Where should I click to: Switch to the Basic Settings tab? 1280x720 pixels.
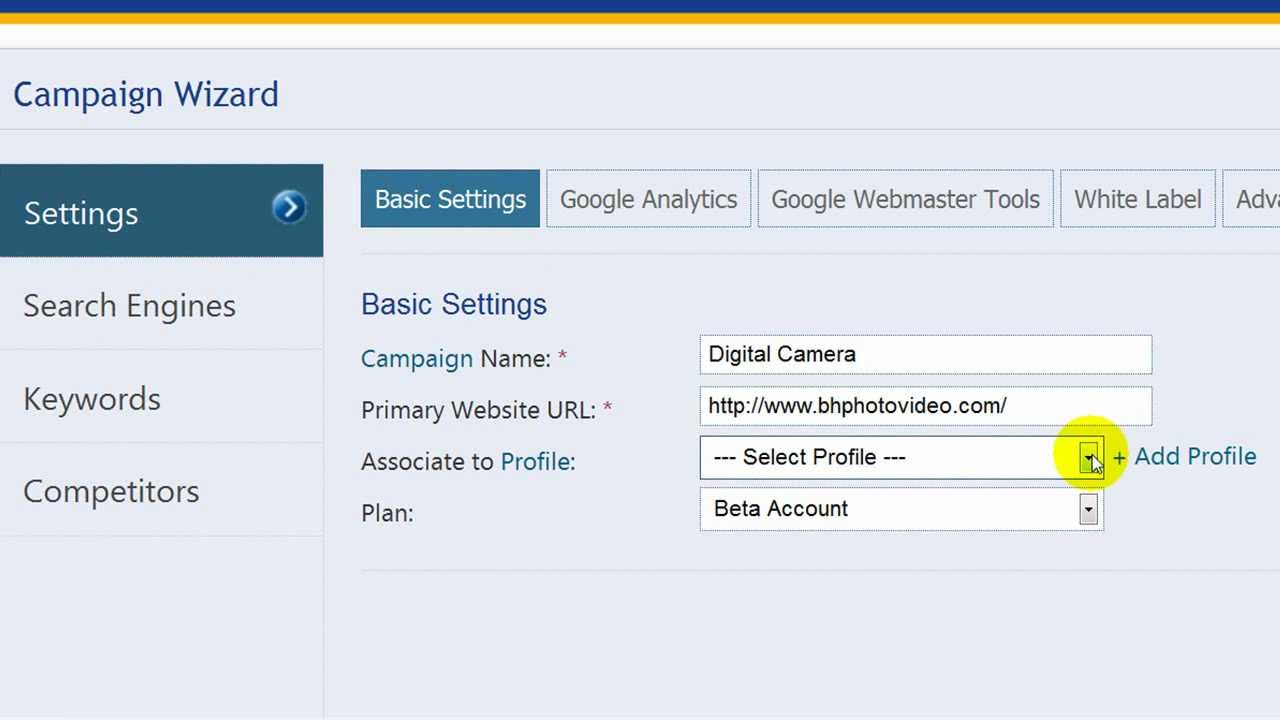click(x=450, y=199)
